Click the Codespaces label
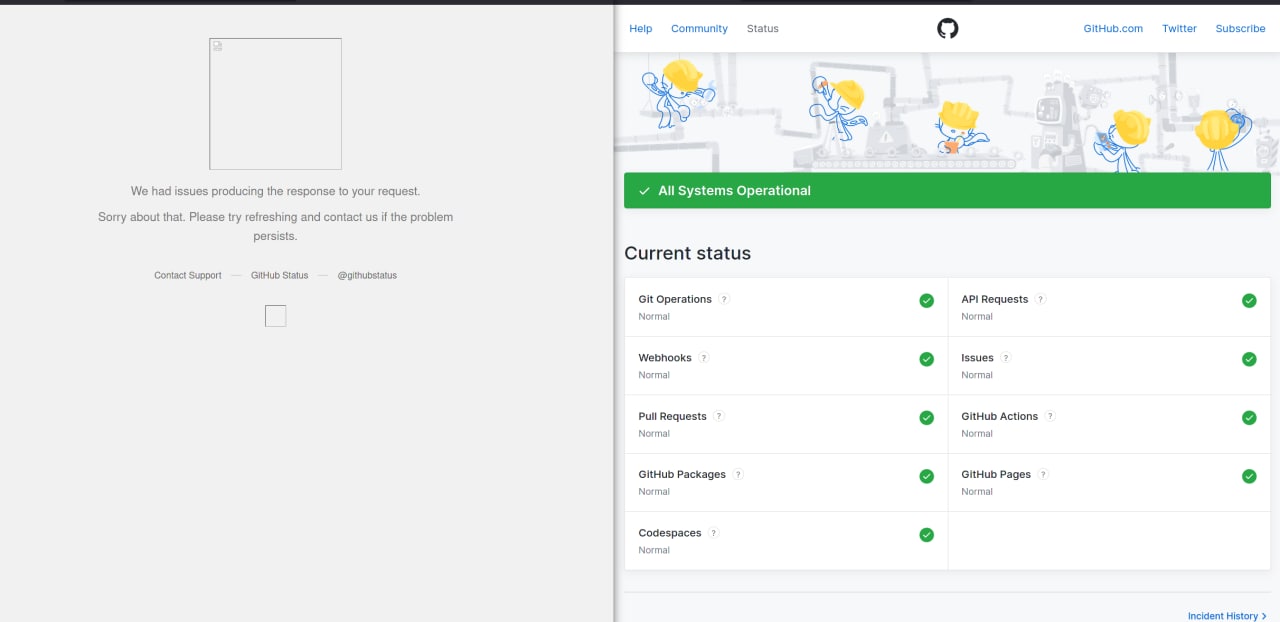 [x=670, y=533]
